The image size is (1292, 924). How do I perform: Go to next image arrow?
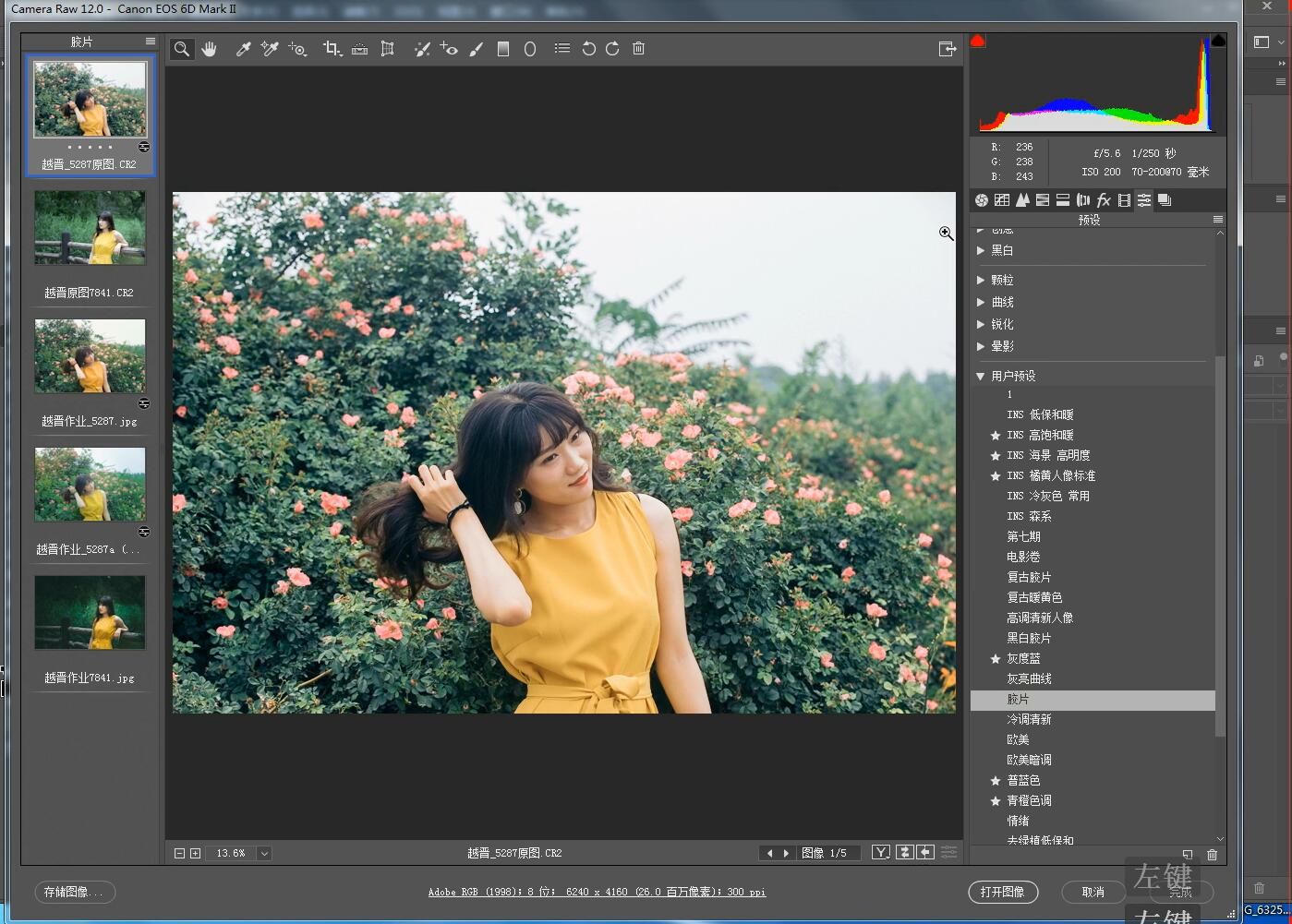pyautogui.click(x=786, y=853)
